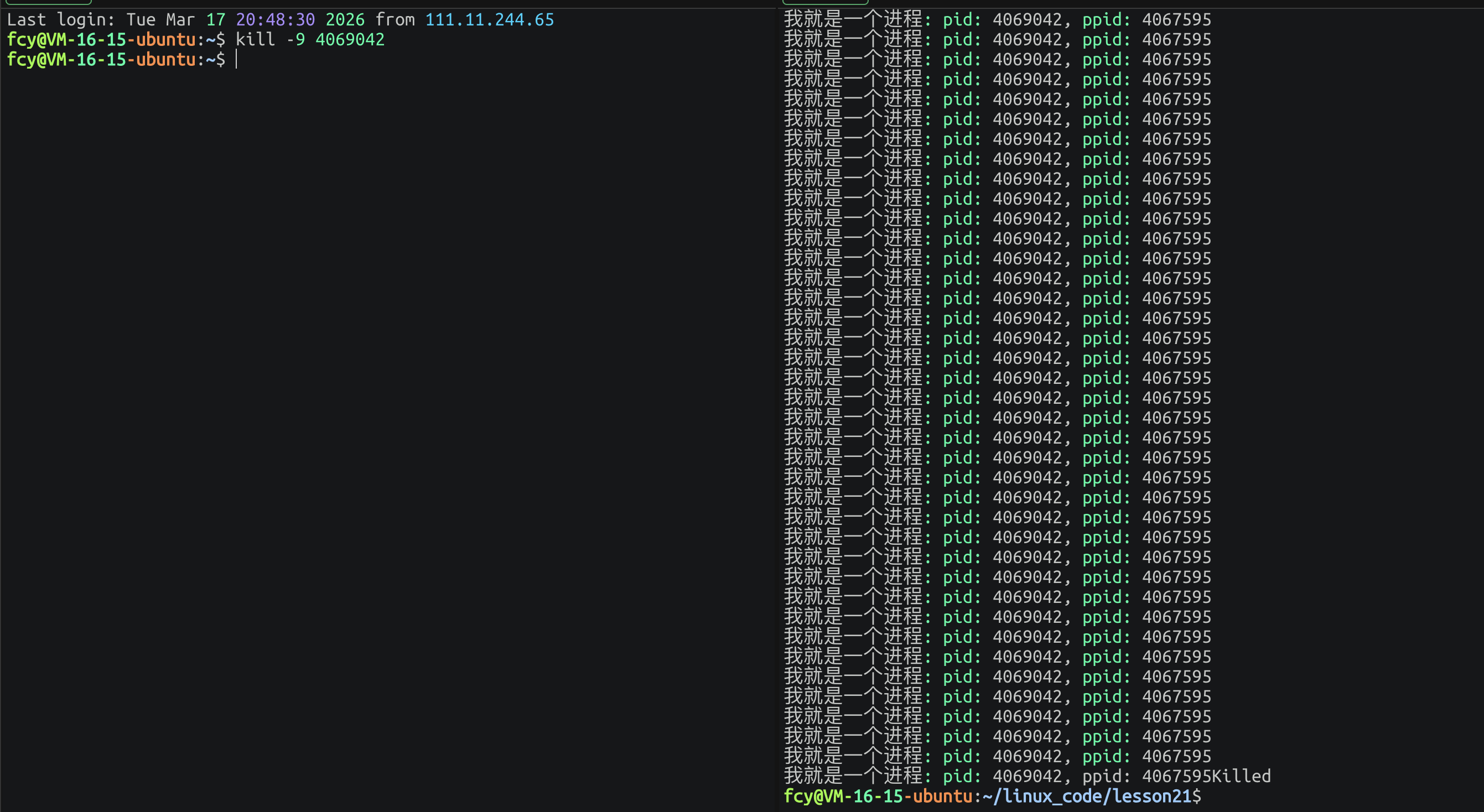Click the year 2026 in login line
This screenshot has height=812, width=1484.
[x=345, y=19]
